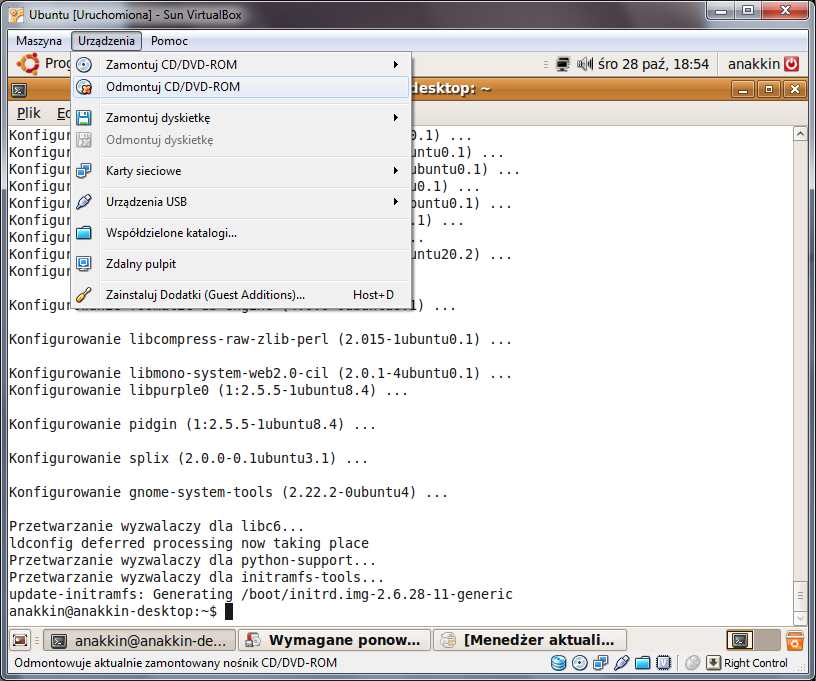Open the Plik menu in the terminal
The height and width of the screenshot is (681, 816).
tap(29, 113)
